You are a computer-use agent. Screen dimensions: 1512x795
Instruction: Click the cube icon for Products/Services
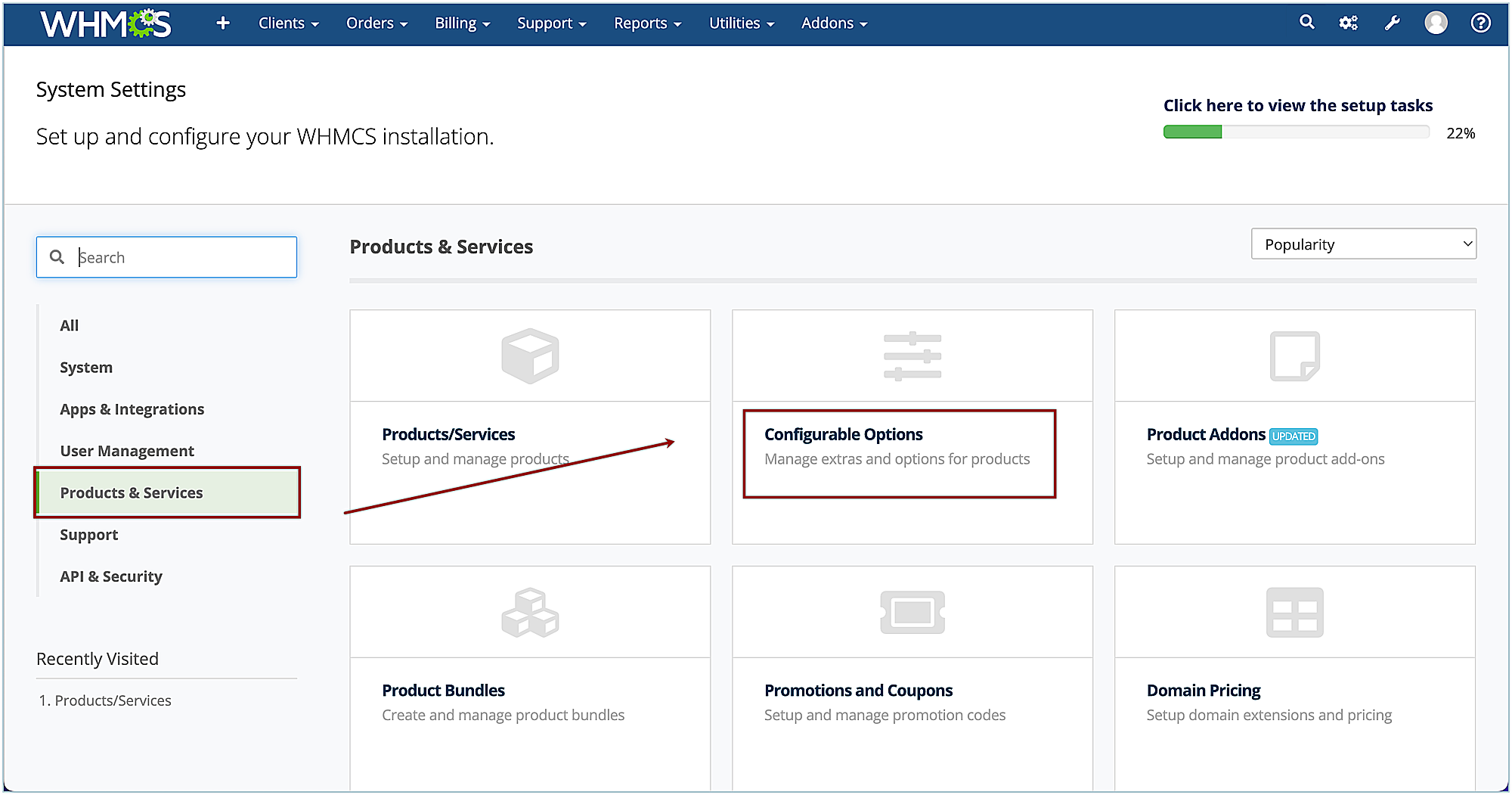(530, 356)
